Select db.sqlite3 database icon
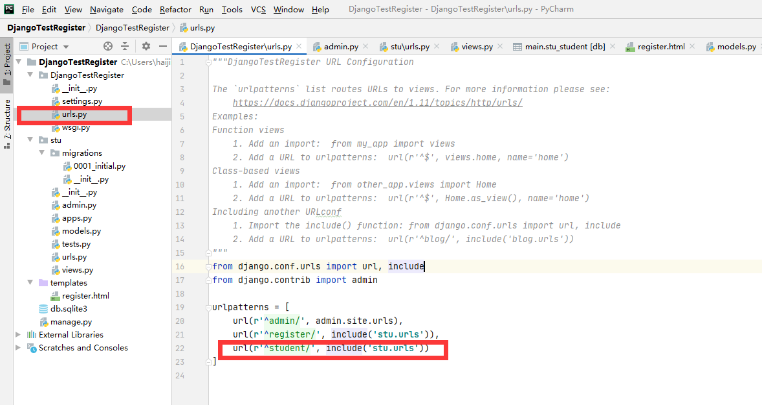This screenshot has height=405, width=762. pos(44,309)
